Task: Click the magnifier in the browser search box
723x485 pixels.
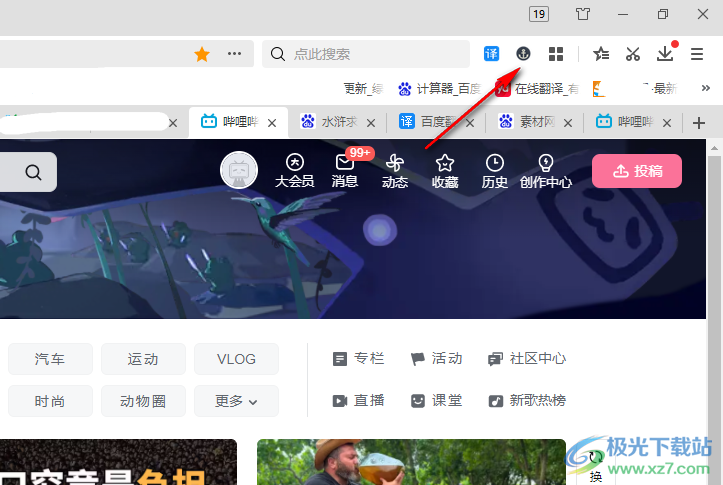Action: pyautogui.click(x=278, y=54)
